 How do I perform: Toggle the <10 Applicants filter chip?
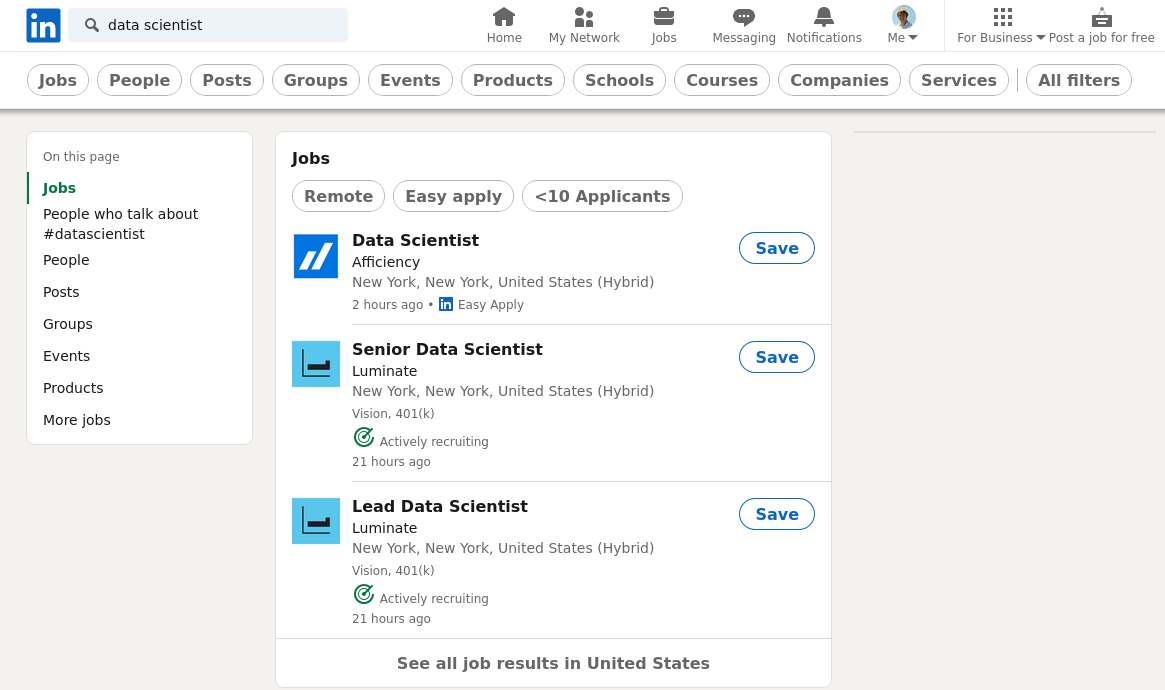[603, 196]
